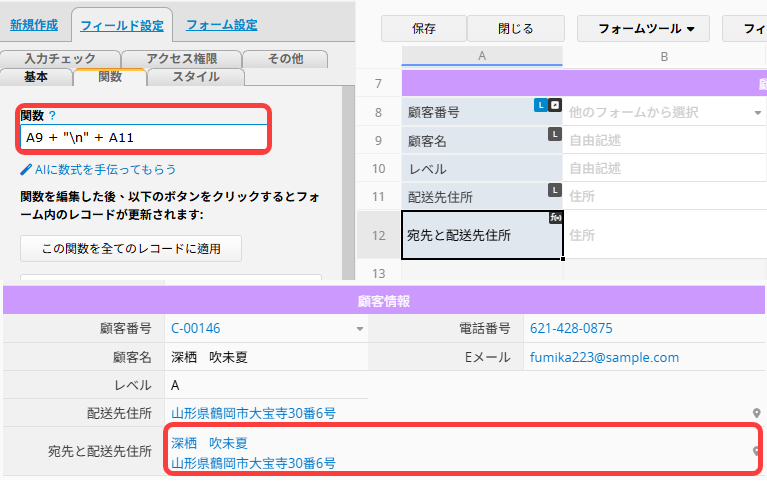Screen dimensions: 767x485
Task: Switch to the 入力チェック tab
Action: pyautogui.click(x=59, y=59)
